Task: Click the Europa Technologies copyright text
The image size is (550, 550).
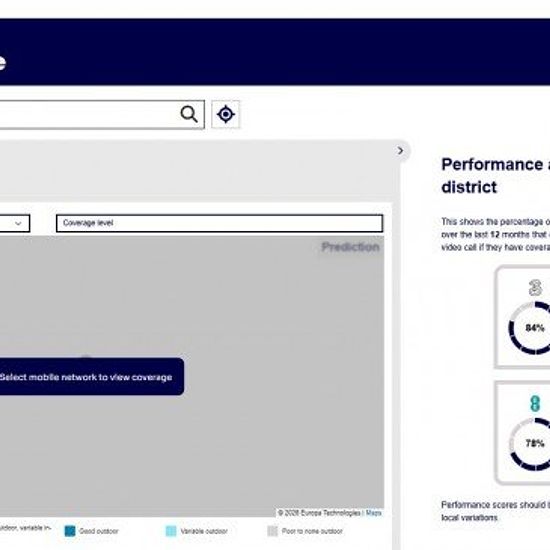Action: (x=319, y=513)
